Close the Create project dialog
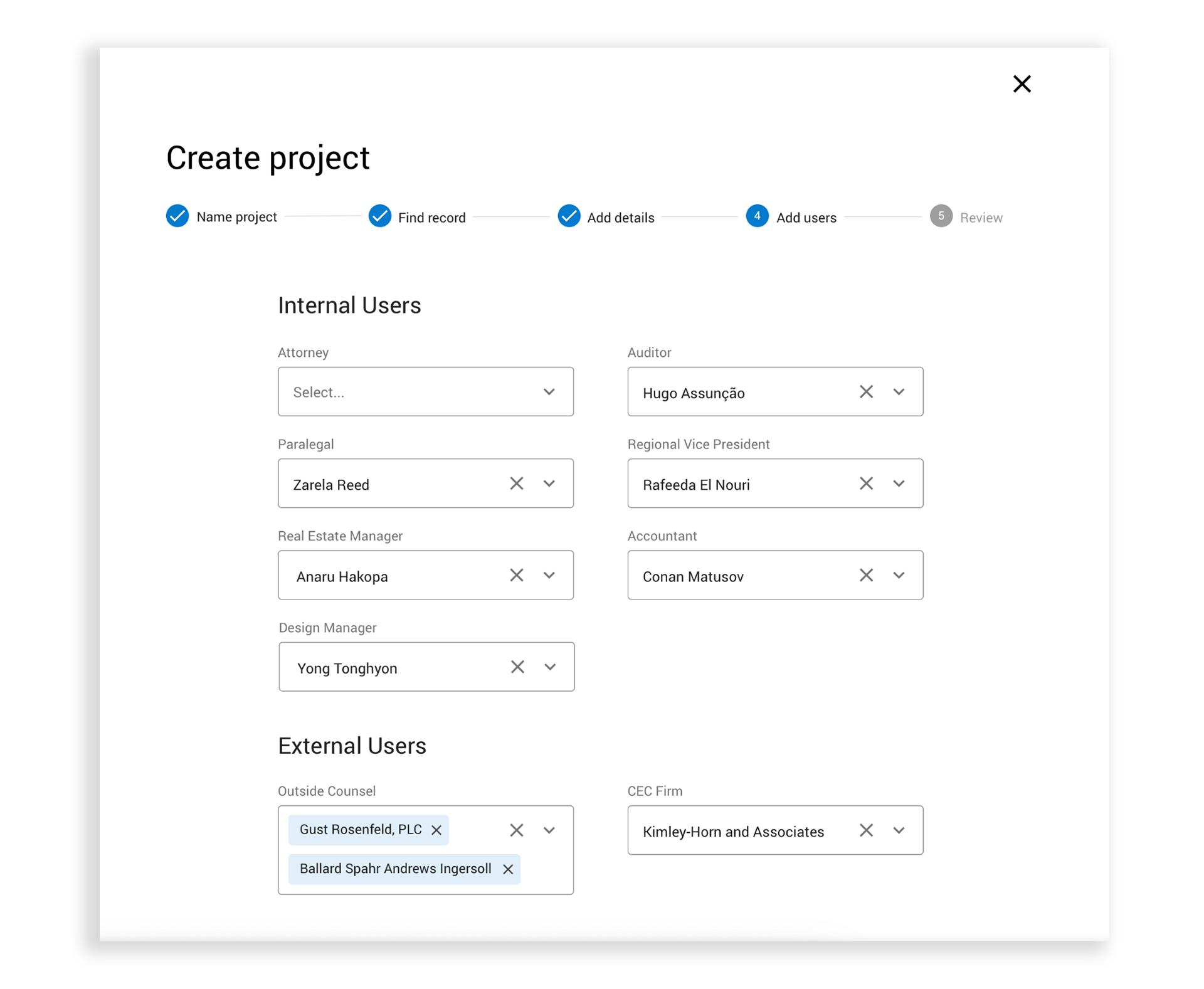 pyautogui.click(x=1022, y=84)
